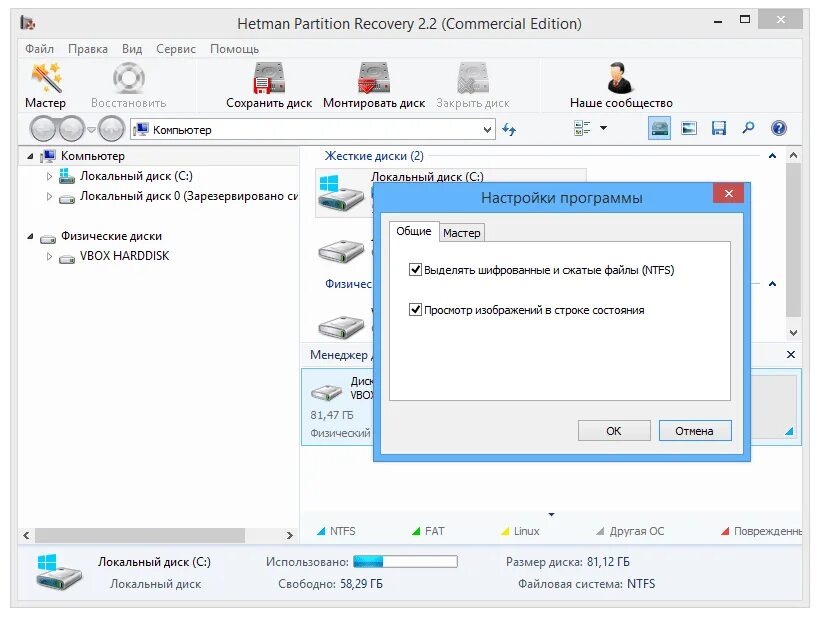
Task: Toggle Выделять шифрованные и сжатые файлы checkbox
Action: (415, 269)
